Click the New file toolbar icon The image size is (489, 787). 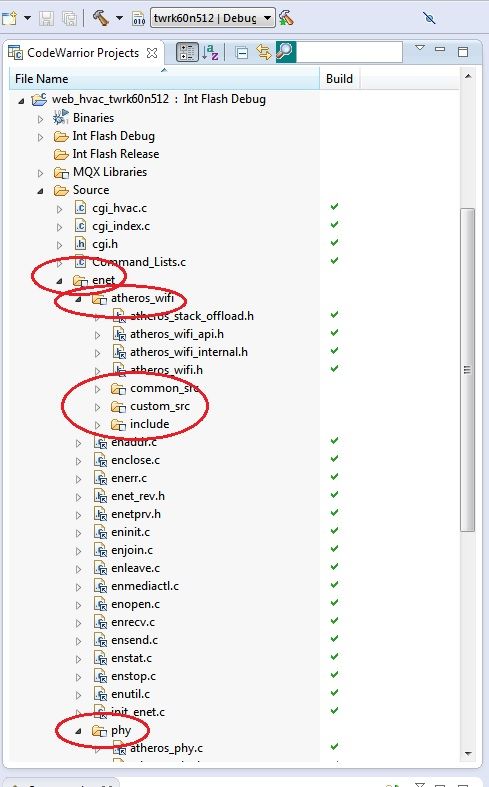click(9, 19)
